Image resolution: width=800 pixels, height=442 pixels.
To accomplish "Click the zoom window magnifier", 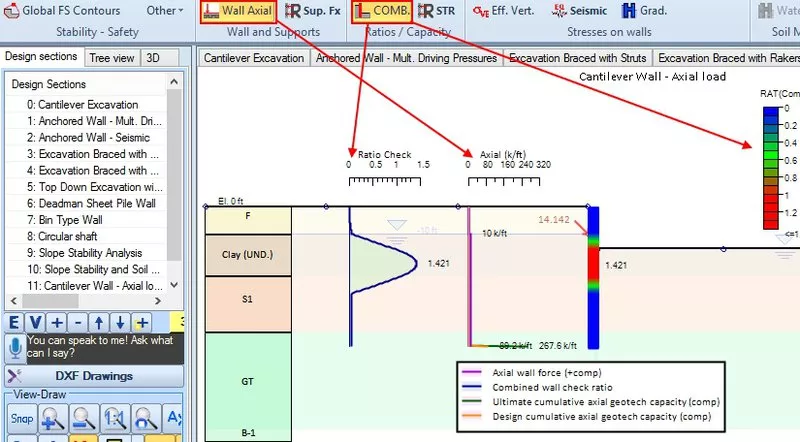I will pyautogui.click(x=146, y=419).
